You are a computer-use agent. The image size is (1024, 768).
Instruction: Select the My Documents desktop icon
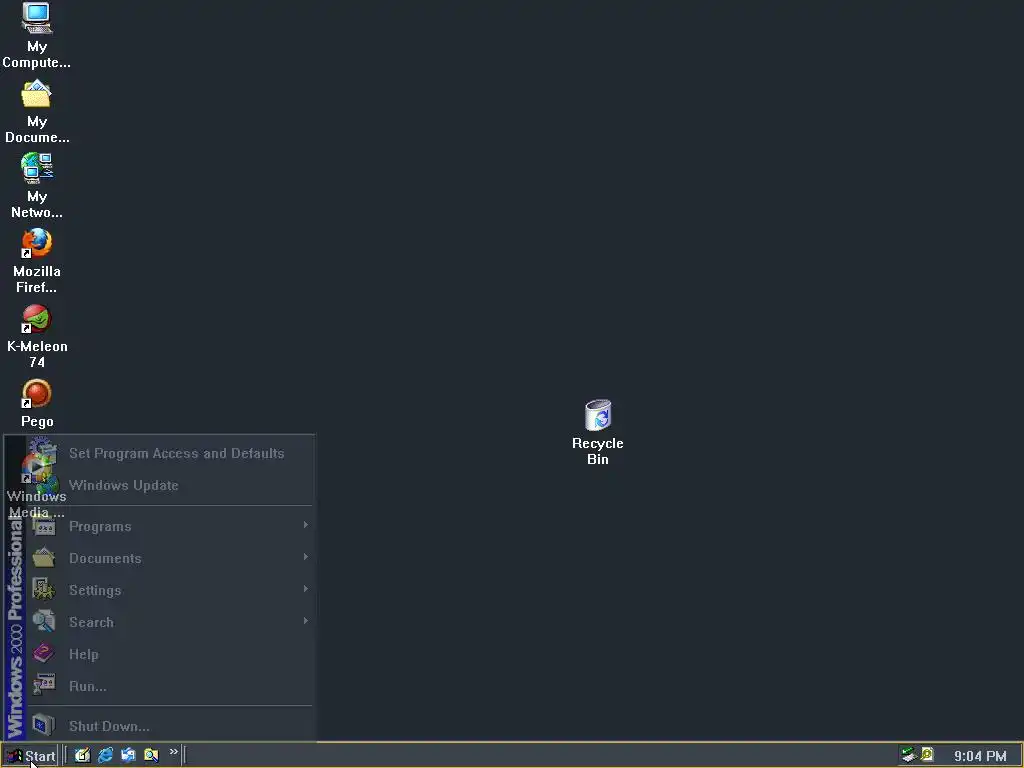(37, 111)
